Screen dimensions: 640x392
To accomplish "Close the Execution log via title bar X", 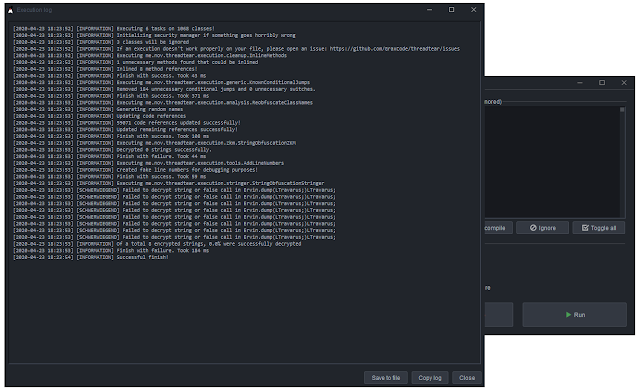I will click(473, 10).
